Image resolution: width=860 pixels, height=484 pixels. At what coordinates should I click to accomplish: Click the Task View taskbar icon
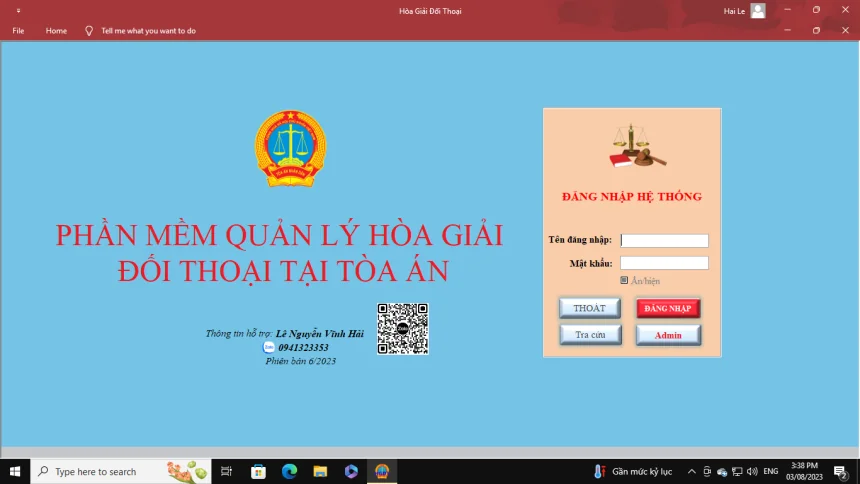point(227,471)
